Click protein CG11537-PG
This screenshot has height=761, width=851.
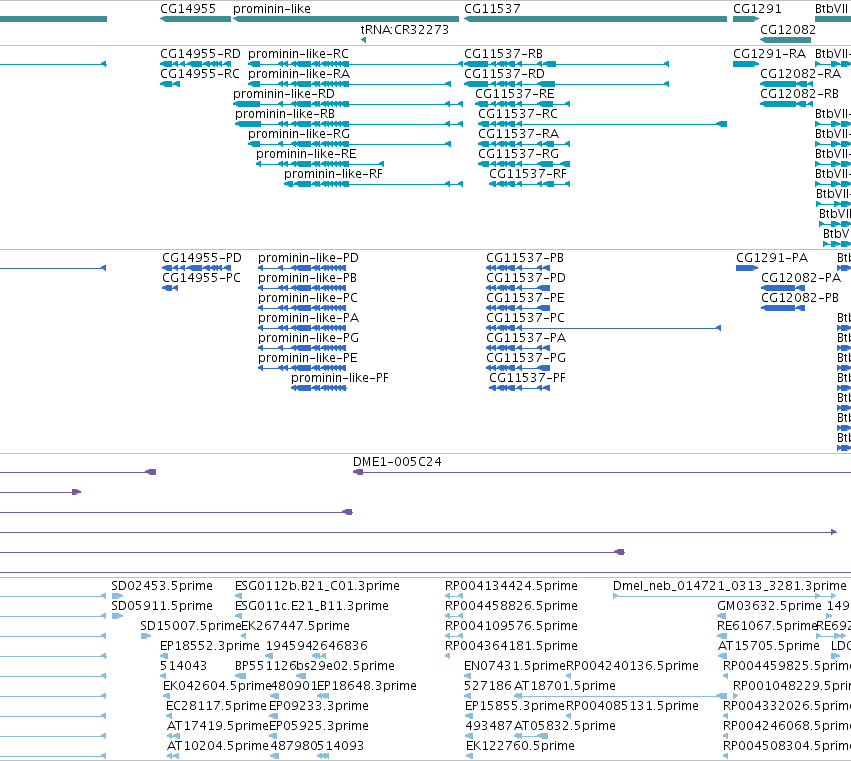click(x=518, y=368)
